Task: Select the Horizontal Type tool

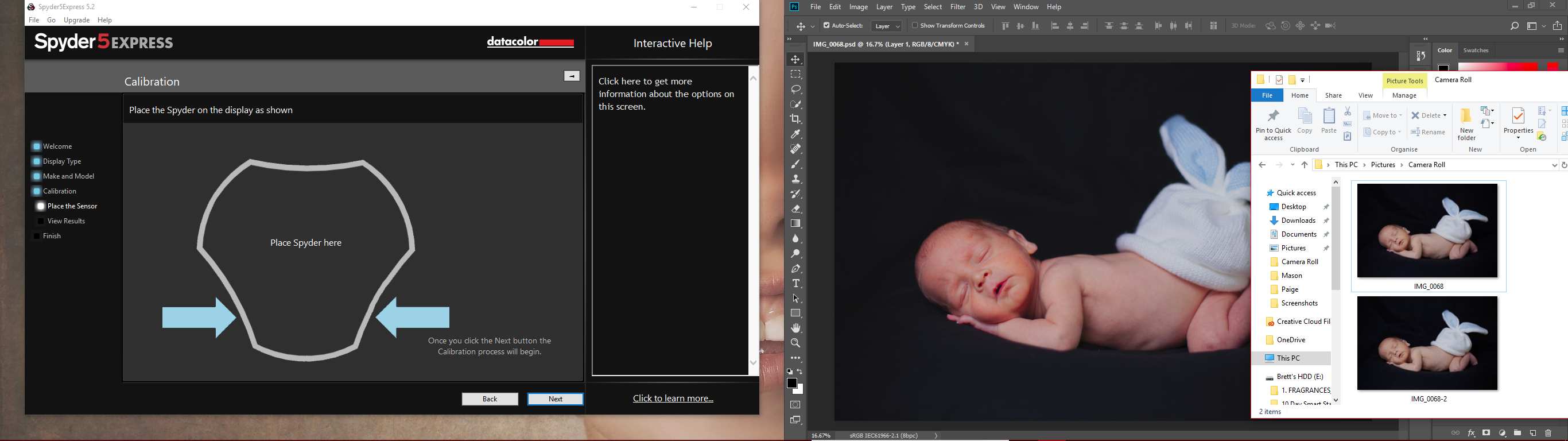Action: tap(795, 284)
